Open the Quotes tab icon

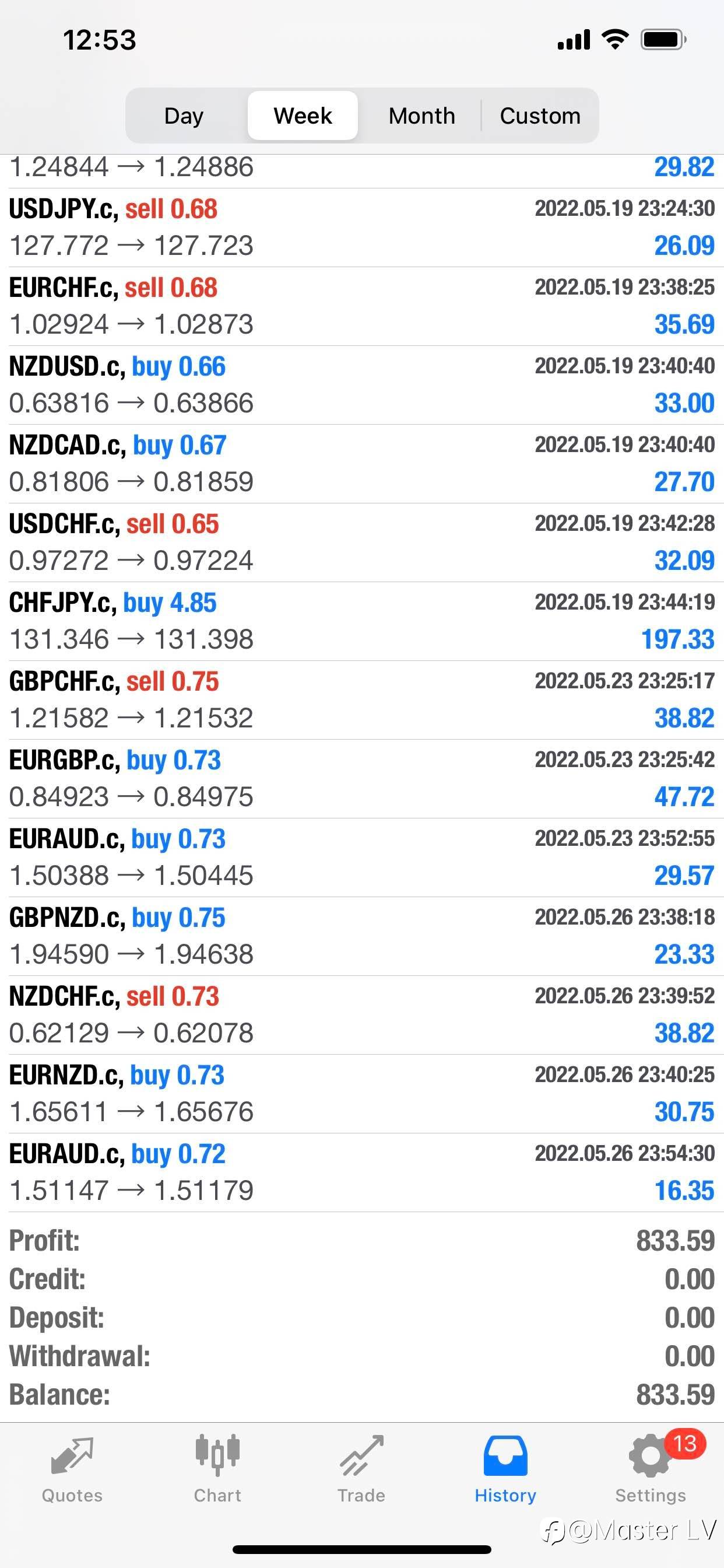[x=72, y=1457]
